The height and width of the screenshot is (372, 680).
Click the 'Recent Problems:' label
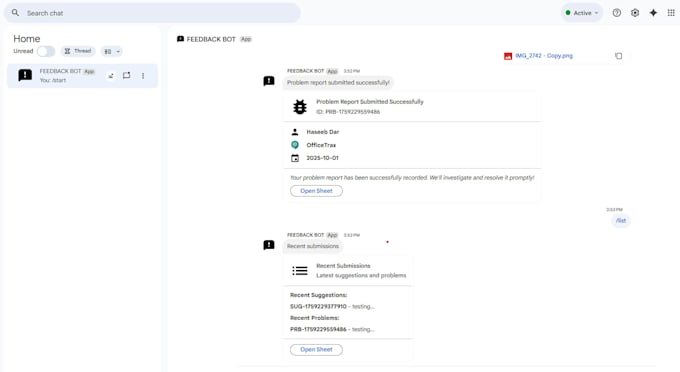pyautogui.click(x=315, y=318)
